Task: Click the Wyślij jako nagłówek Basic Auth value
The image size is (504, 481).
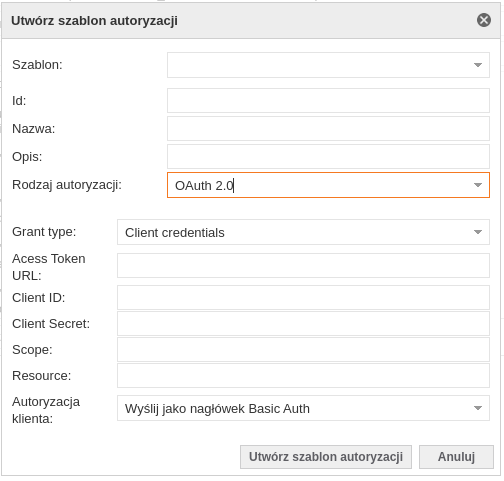Action: pyautogui.click(x=217, y=409)
